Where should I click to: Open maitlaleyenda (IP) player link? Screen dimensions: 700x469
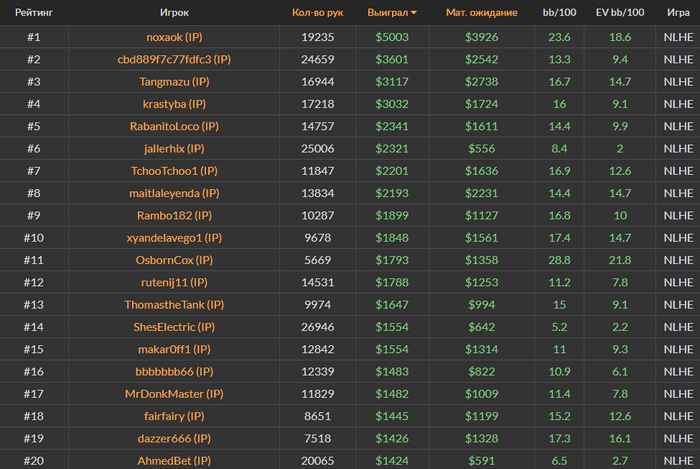coord(174,193)
